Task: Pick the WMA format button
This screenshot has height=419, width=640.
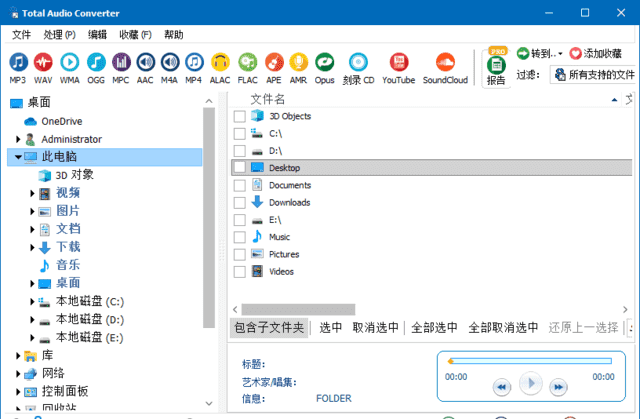Action: pyautogui.click(x=70, y=62)
